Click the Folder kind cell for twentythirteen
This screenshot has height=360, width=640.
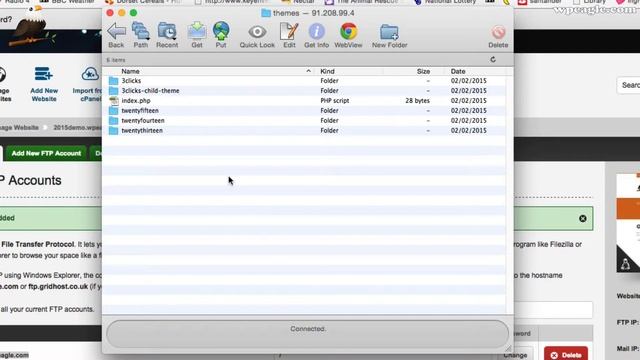click(x=329, y=131)
